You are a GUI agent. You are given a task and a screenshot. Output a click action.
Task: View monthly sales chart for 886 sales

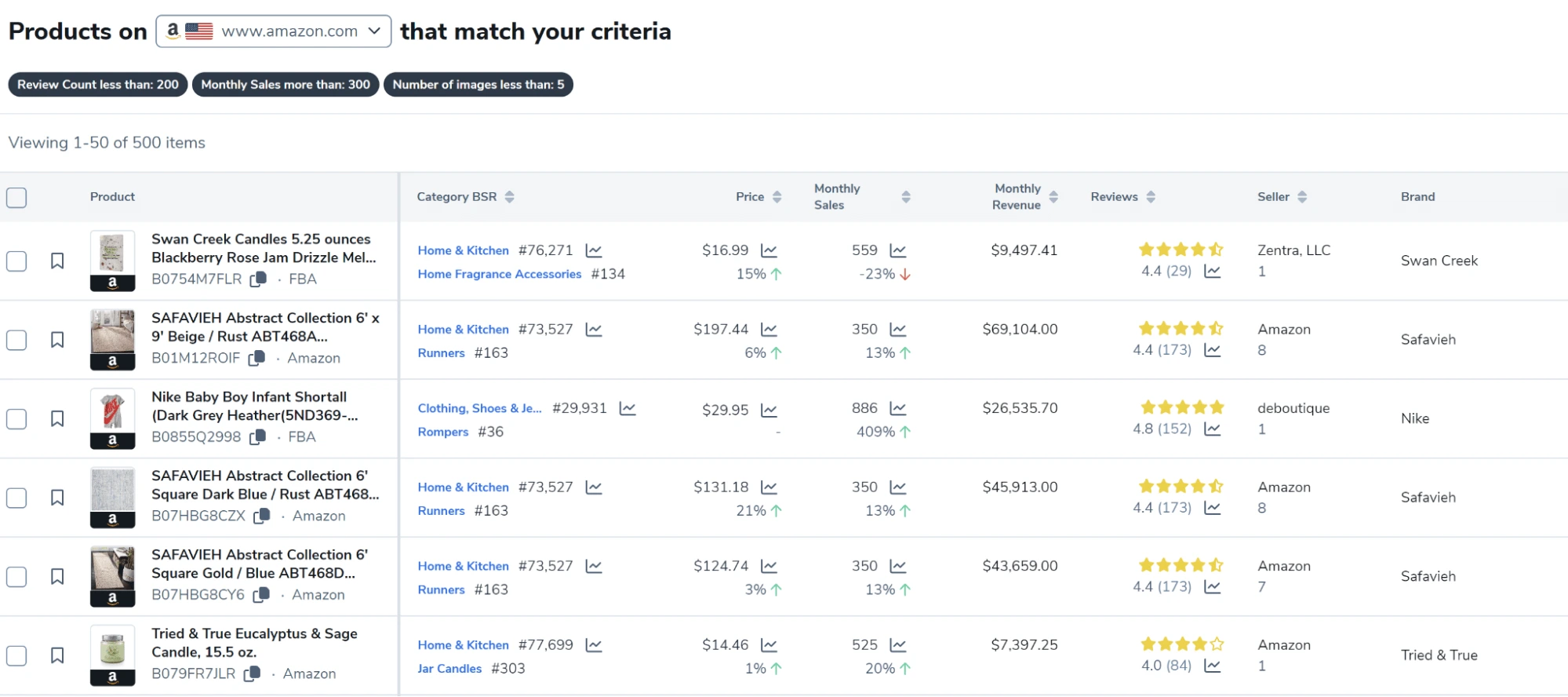(898, 408)
